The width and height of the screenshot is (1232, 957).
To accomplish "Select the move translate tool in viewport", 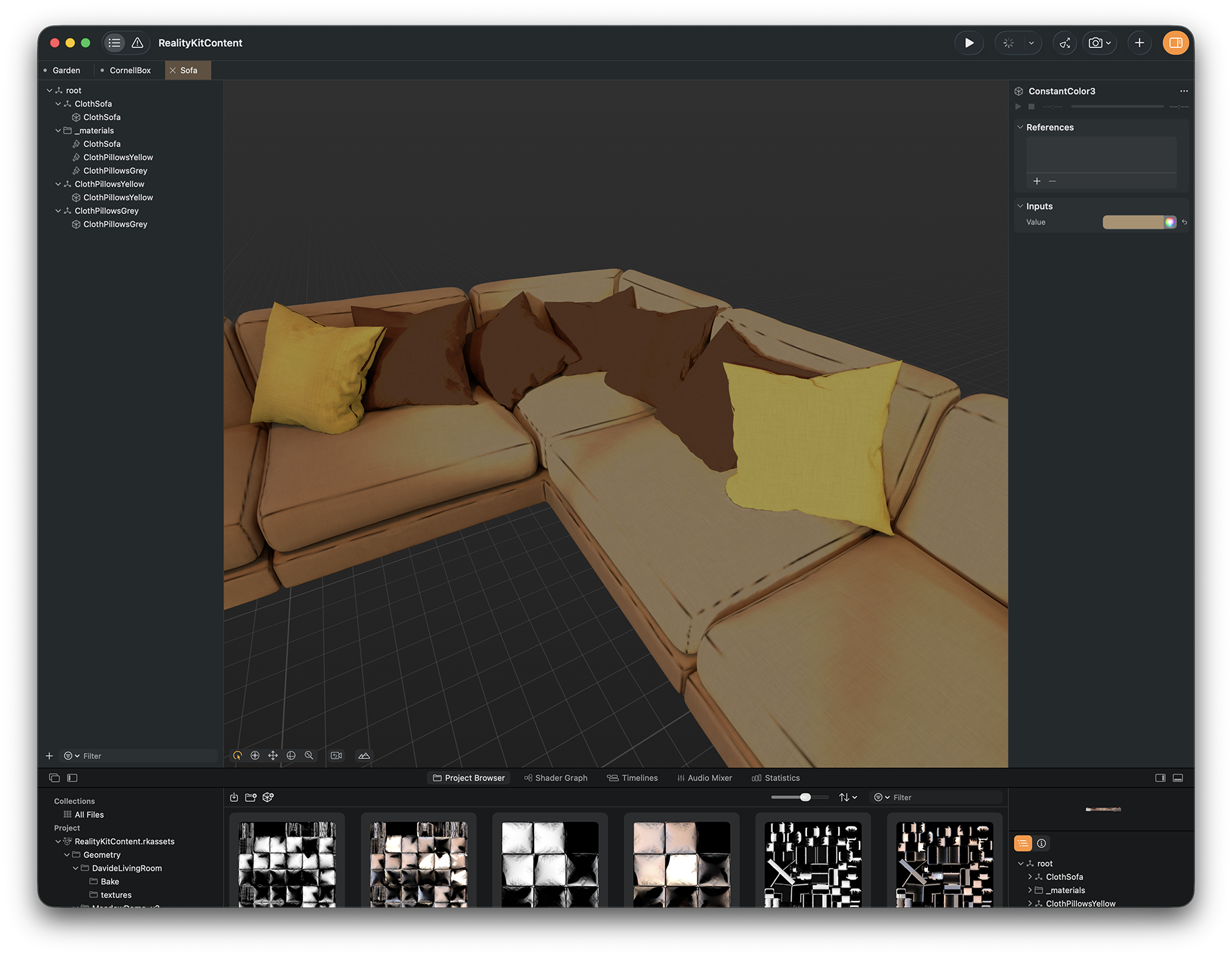I will [273, 756].
